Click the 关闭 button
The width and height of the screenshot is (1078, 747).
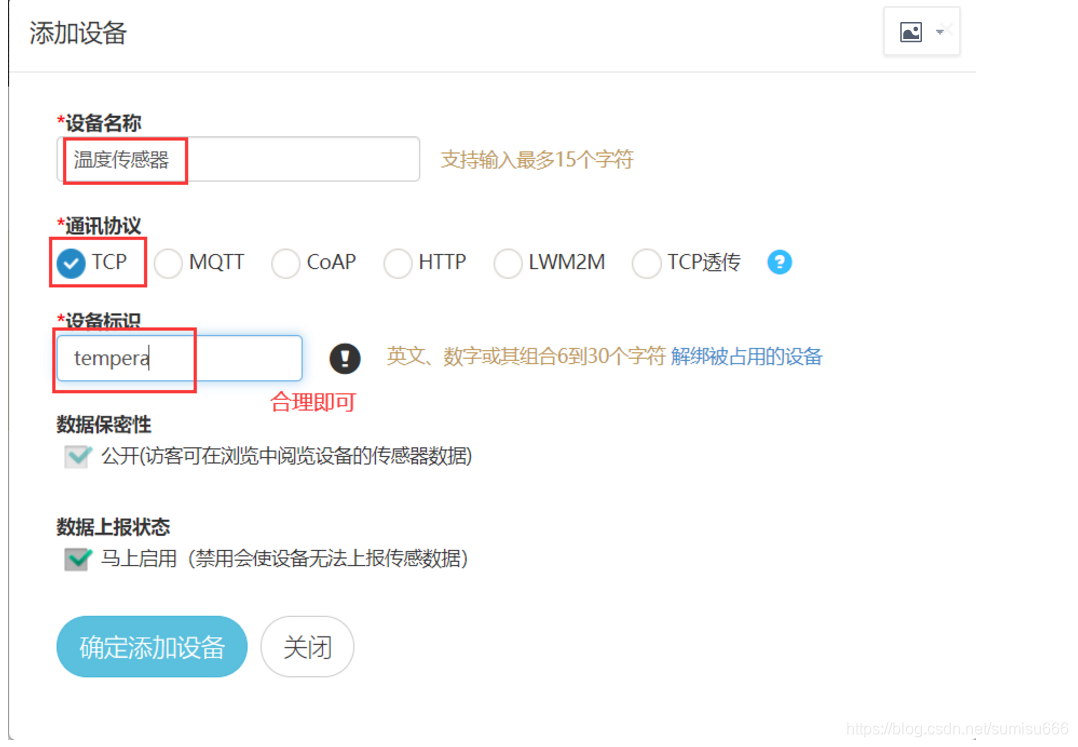(x=307, y=647)
